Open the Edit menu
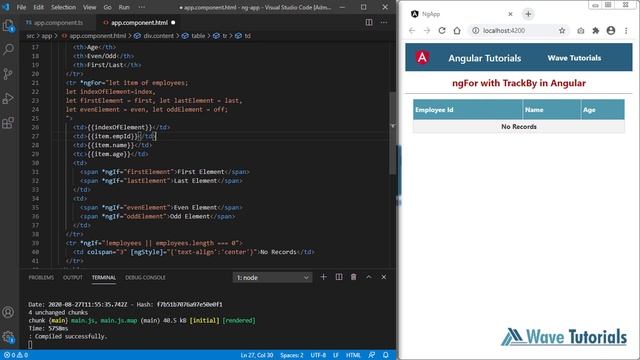 38,7
